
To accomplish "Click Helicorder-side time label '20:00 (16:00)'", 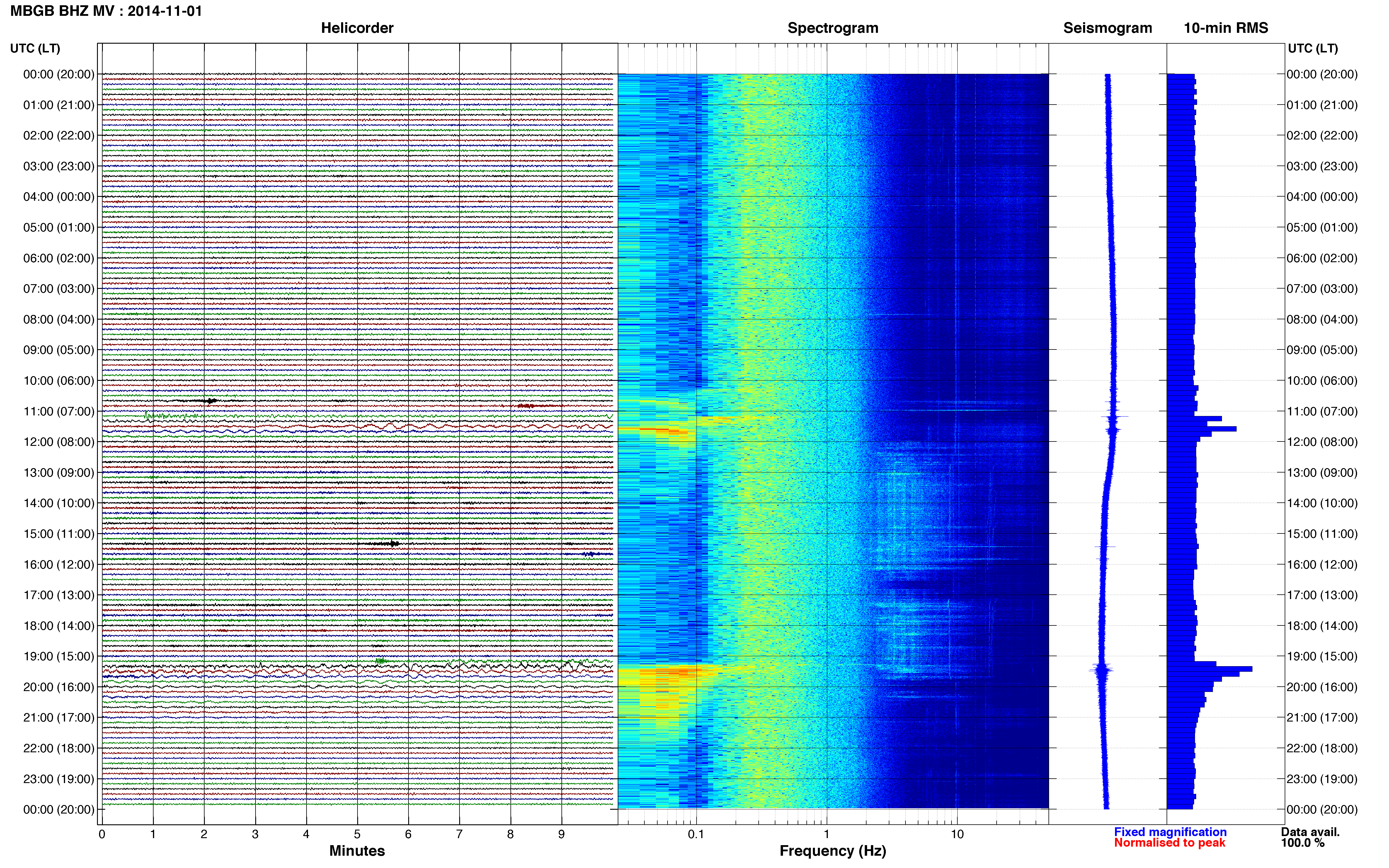I will [x=59, y=687].
